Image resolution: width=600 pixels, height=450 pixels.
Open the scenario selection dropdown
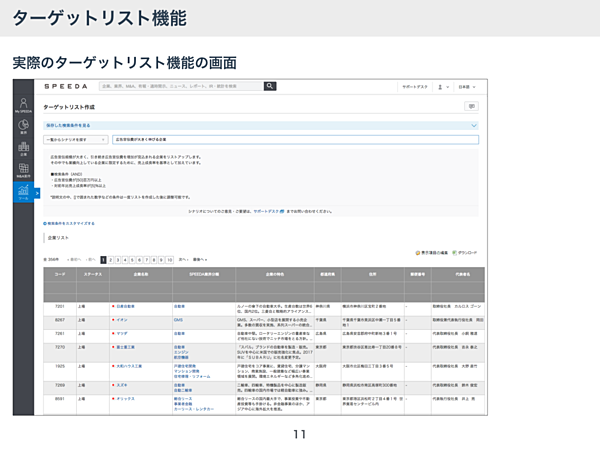pyautogui.click(x=75, y=141)
